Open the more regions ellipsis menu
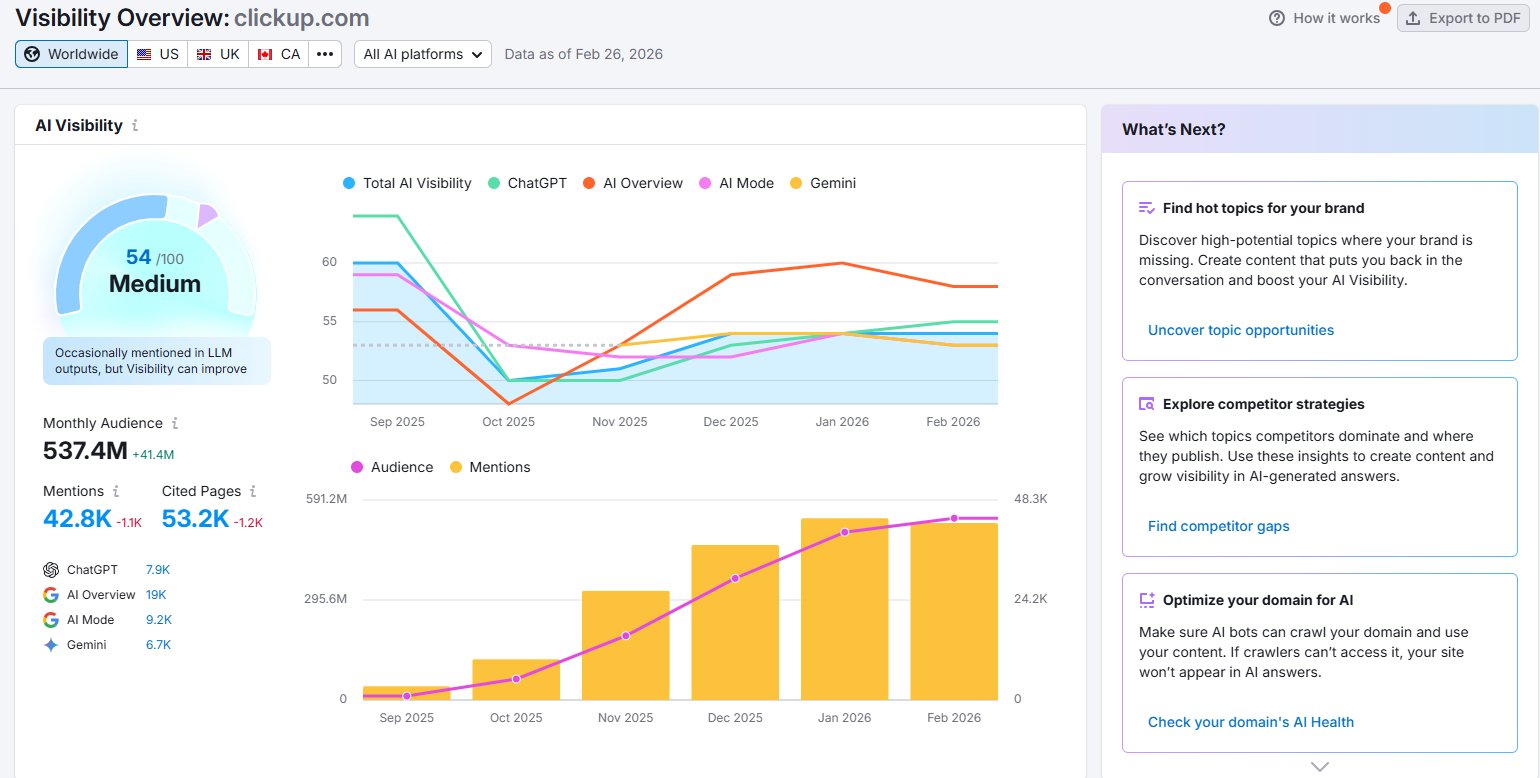 325,54
